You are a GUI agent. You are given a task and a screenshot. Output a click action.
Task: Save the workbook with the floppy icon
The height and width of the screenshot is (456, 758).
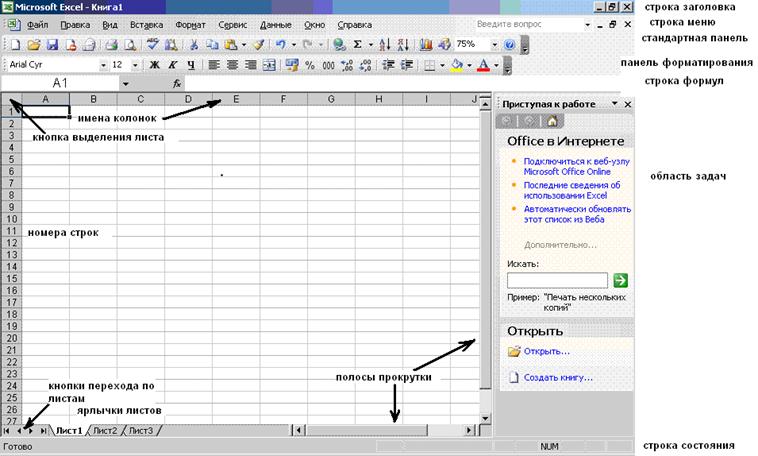pos(52,44)
